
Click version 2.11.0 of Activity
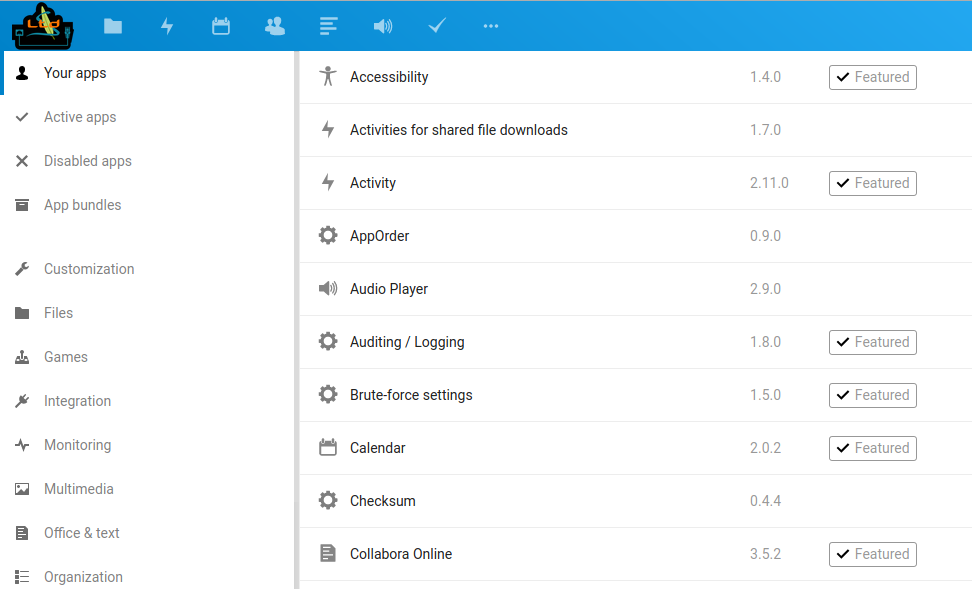tap(769, 183)
